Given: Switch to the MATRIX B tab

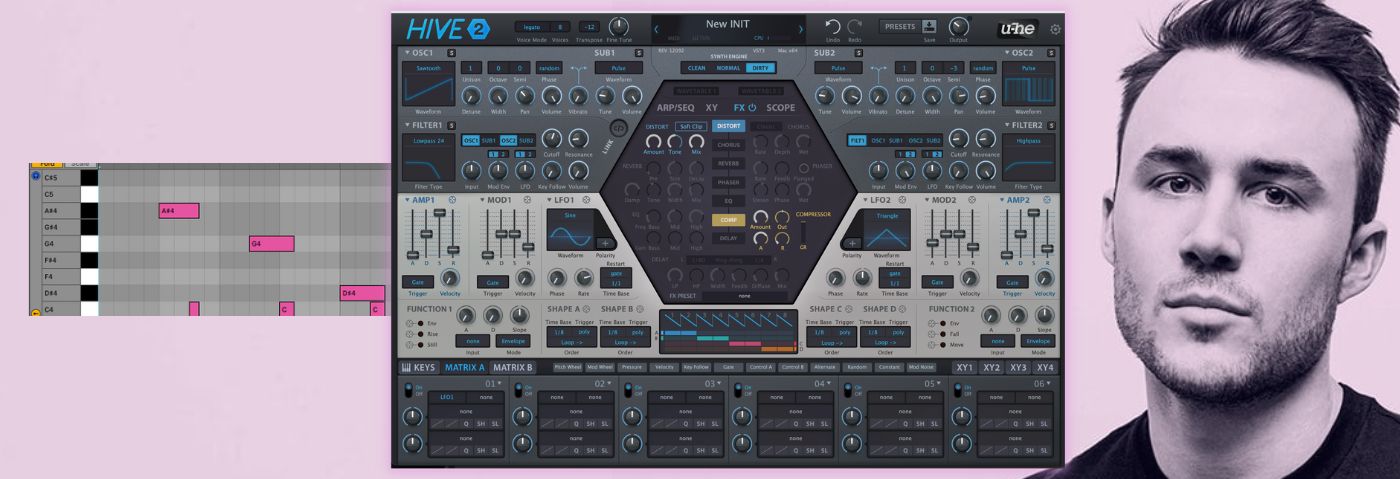Looking at the screenshot, I should click(513, 368).
